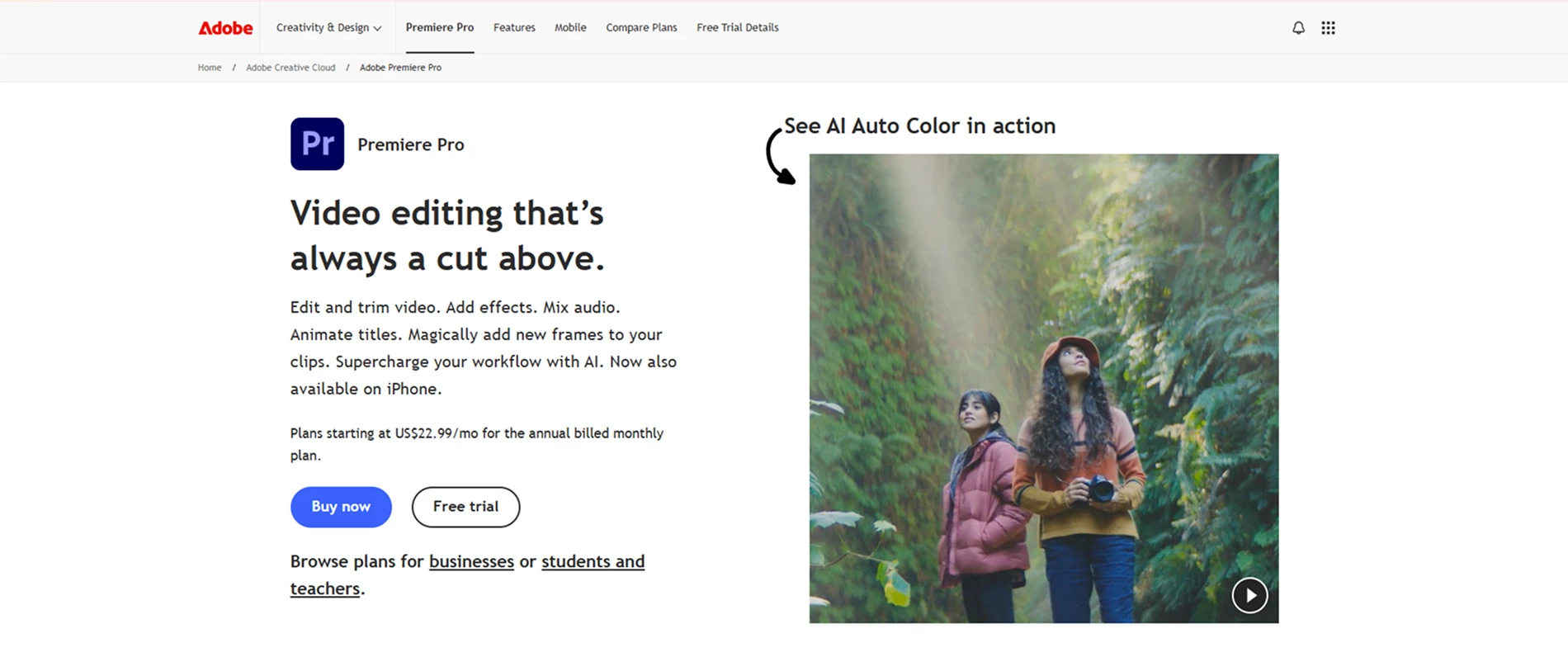Click the Home breadcrumb link
This screenshot has height=657, width=1568.
point(210,68)
